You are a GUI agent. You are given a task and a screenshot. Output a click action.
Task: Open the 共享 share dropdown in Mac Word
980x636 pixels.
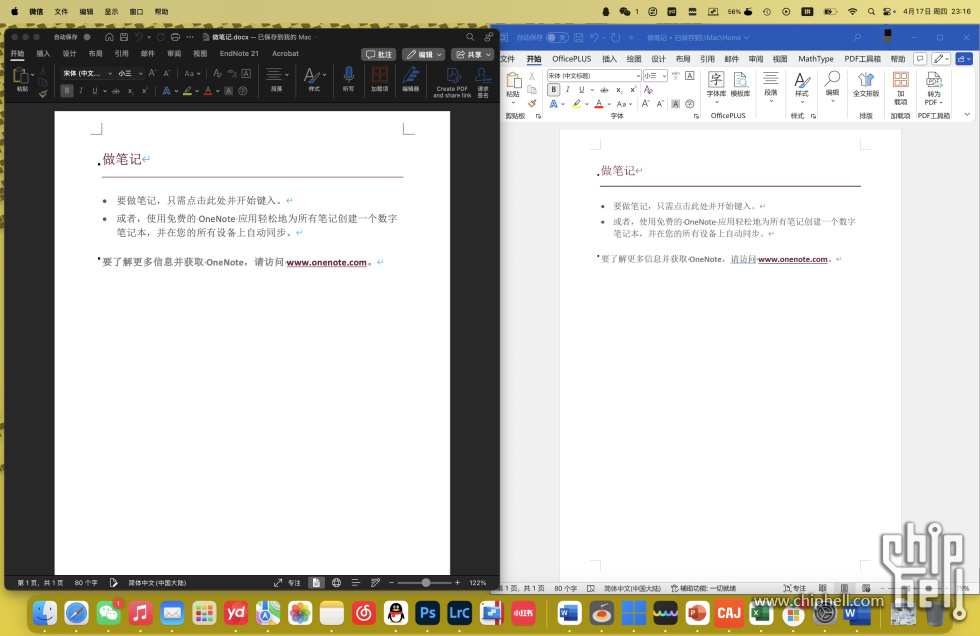click(x=472, y=54)
